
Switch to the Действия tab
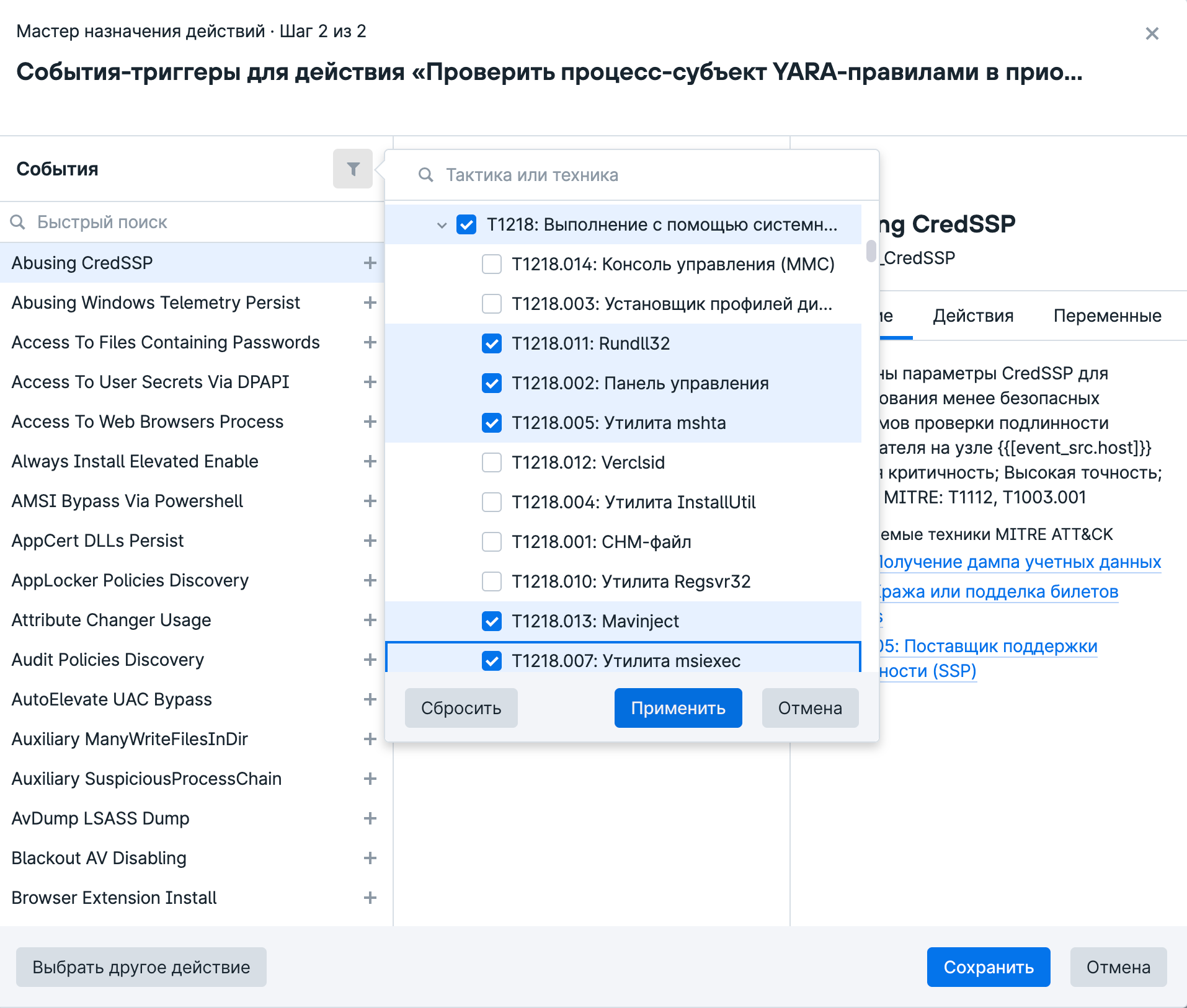[x=973, y=316]
